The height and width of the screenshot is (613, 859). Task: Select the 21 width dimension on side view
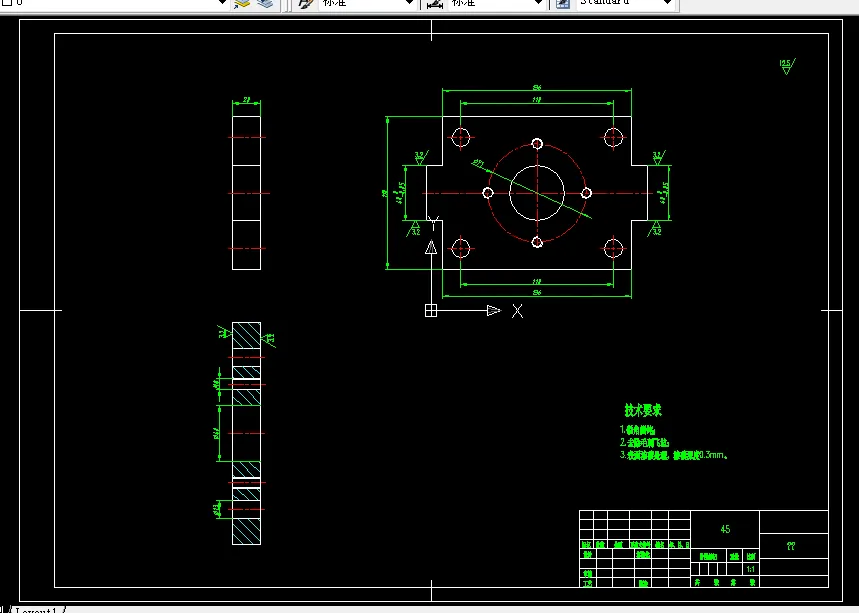coord(247,100)
